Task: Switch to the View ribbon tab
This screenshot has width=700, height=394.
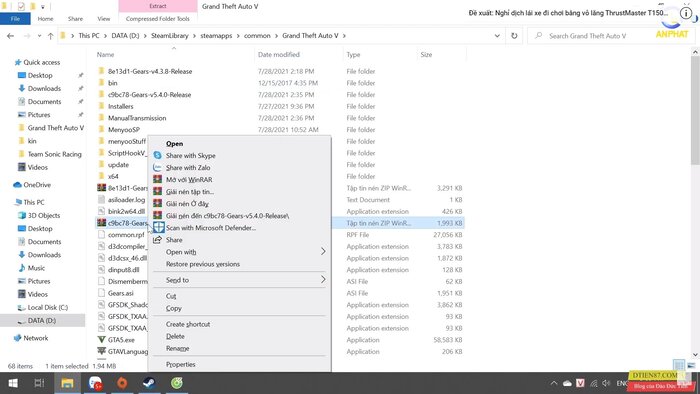Action: [x=104, y=19]
